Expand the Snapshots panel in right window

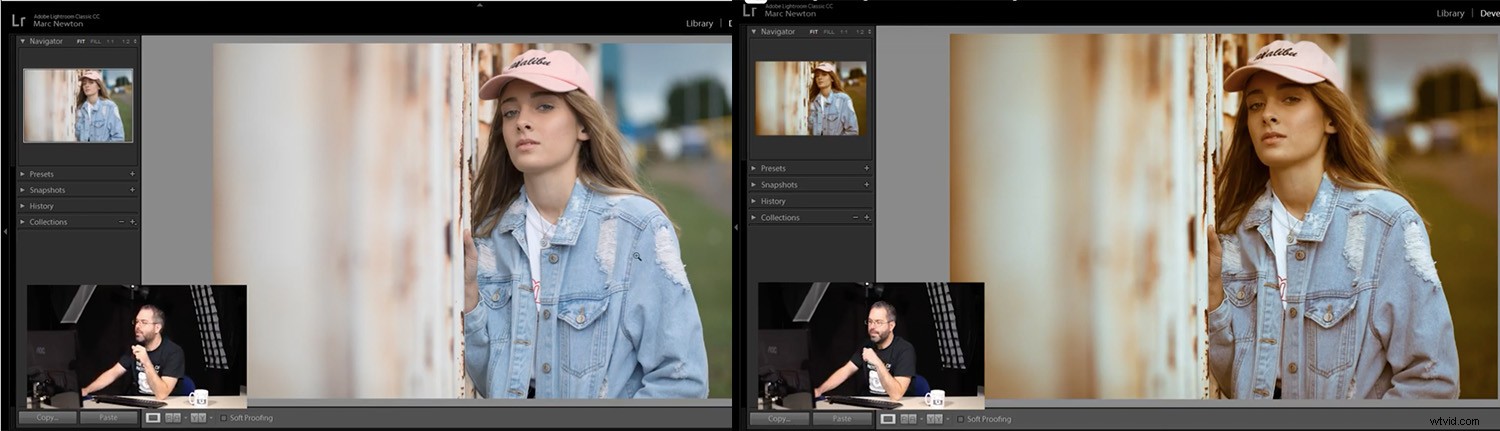(754, 185)
